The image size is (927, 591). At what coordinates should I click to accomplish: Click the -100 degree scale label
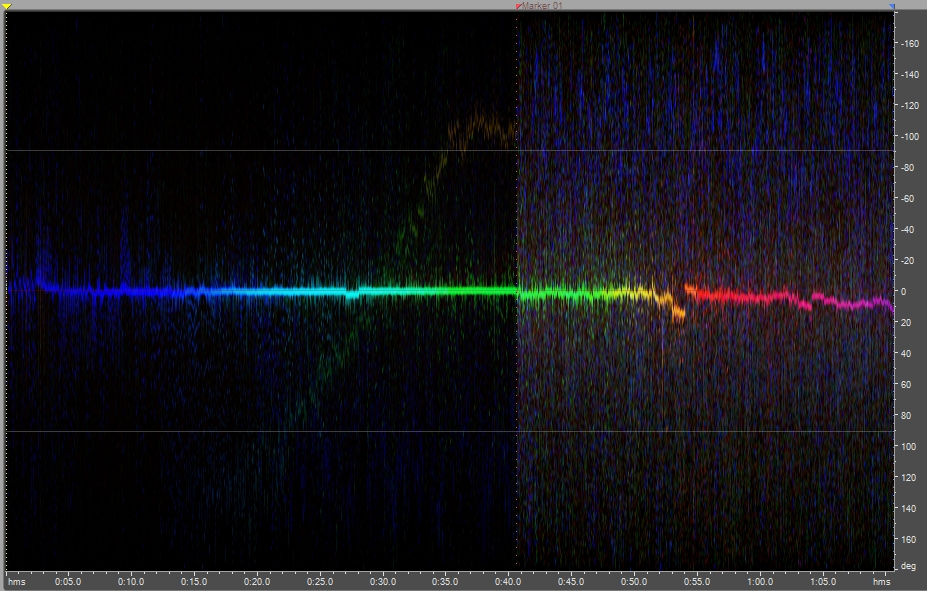click(x=910, y=137)
